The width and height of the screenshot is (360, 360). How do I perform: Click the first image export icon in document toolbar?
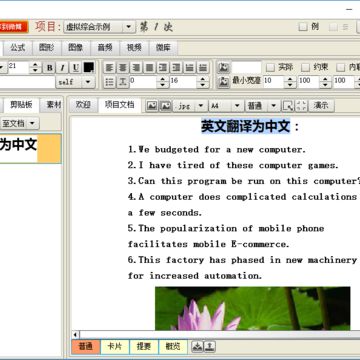tap(152, 106)
